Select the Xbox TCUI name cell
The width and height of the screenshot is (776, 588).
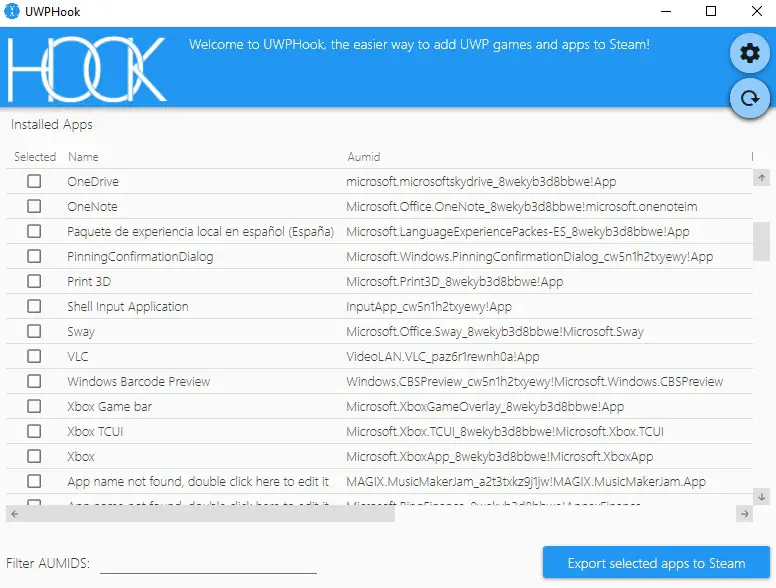tap(95, 432)
